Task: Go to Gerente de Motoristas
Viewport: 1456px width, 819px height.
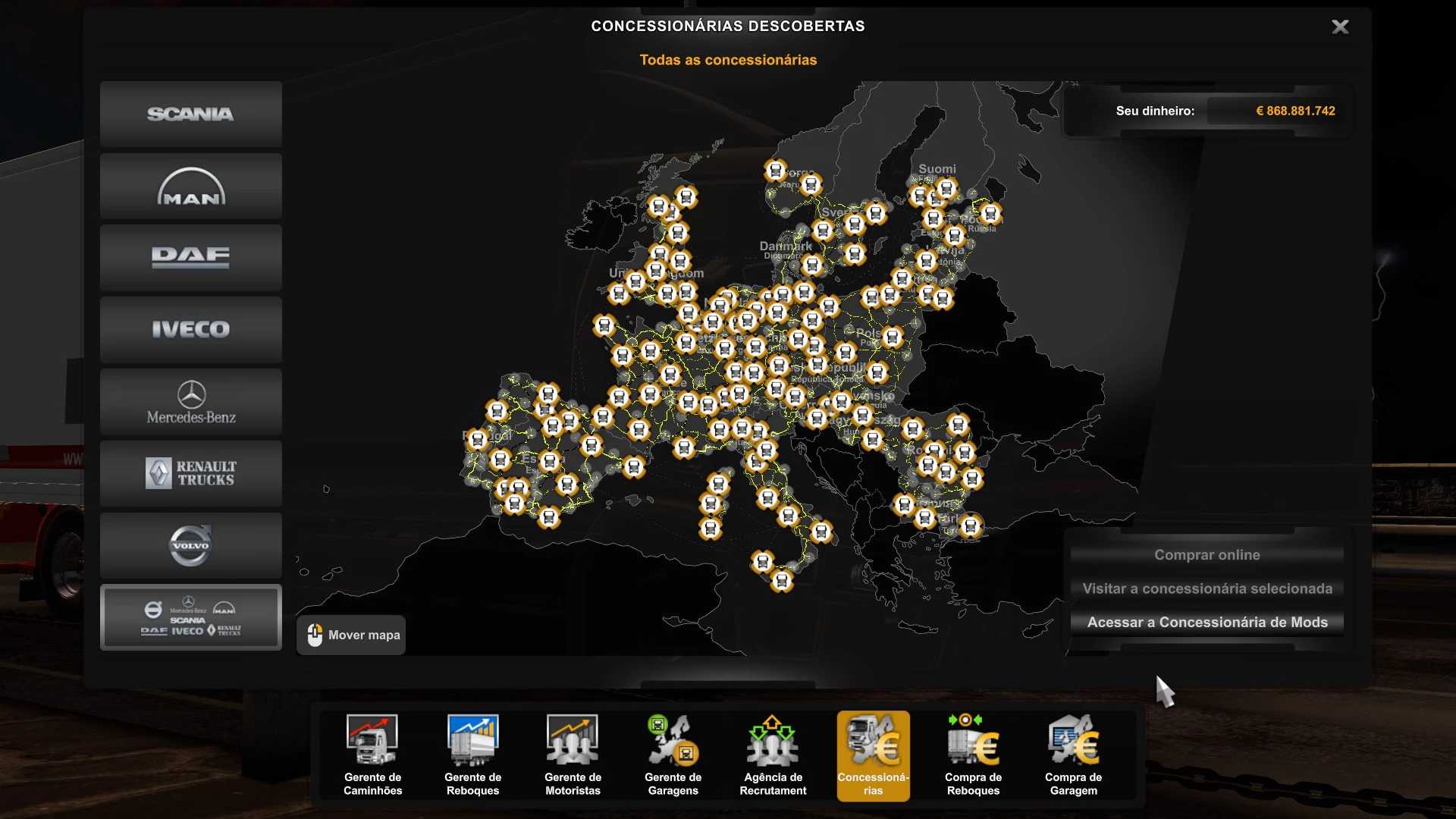Action: 573,755
